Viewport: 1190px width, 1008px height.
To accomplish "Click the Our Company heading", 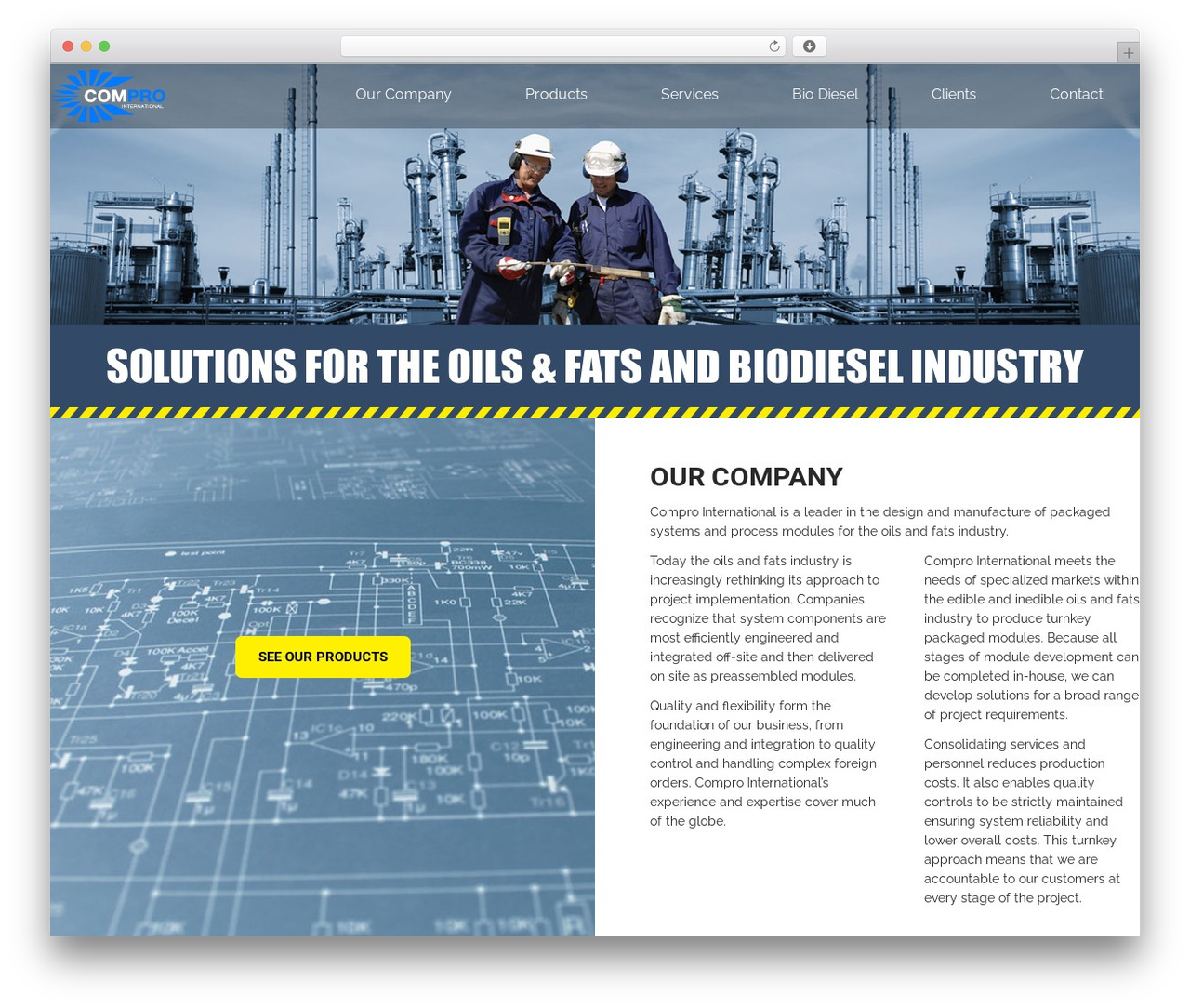I will pos(747,477).
